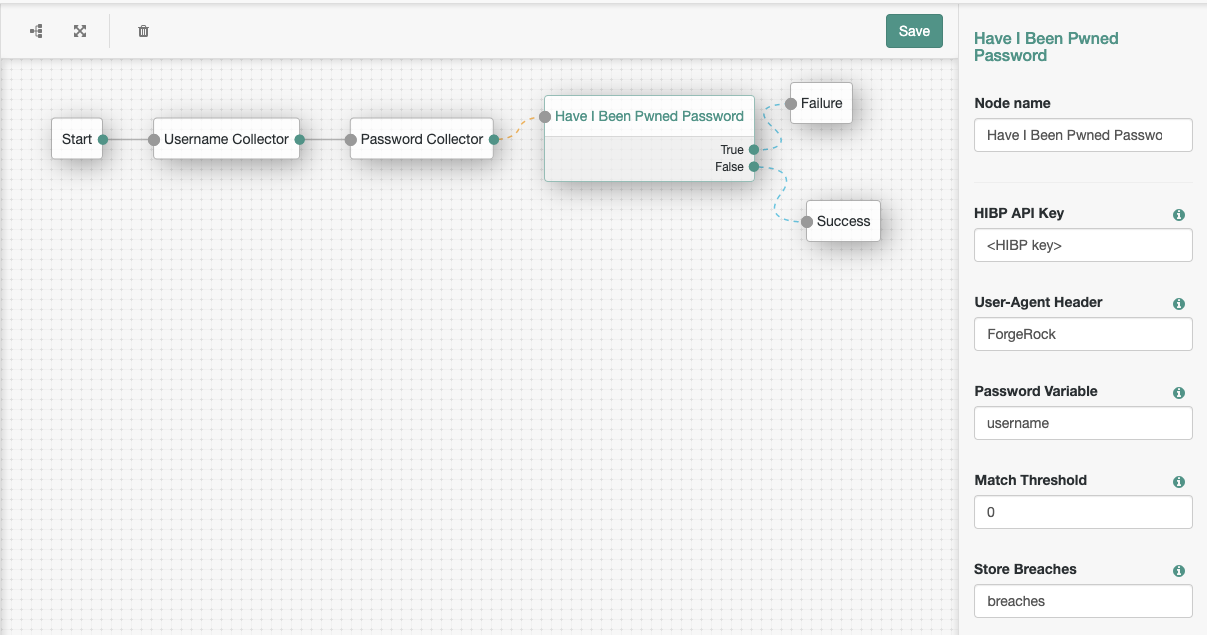
Task: Click the Success node input connector
Action: click(x=807, y=222)
